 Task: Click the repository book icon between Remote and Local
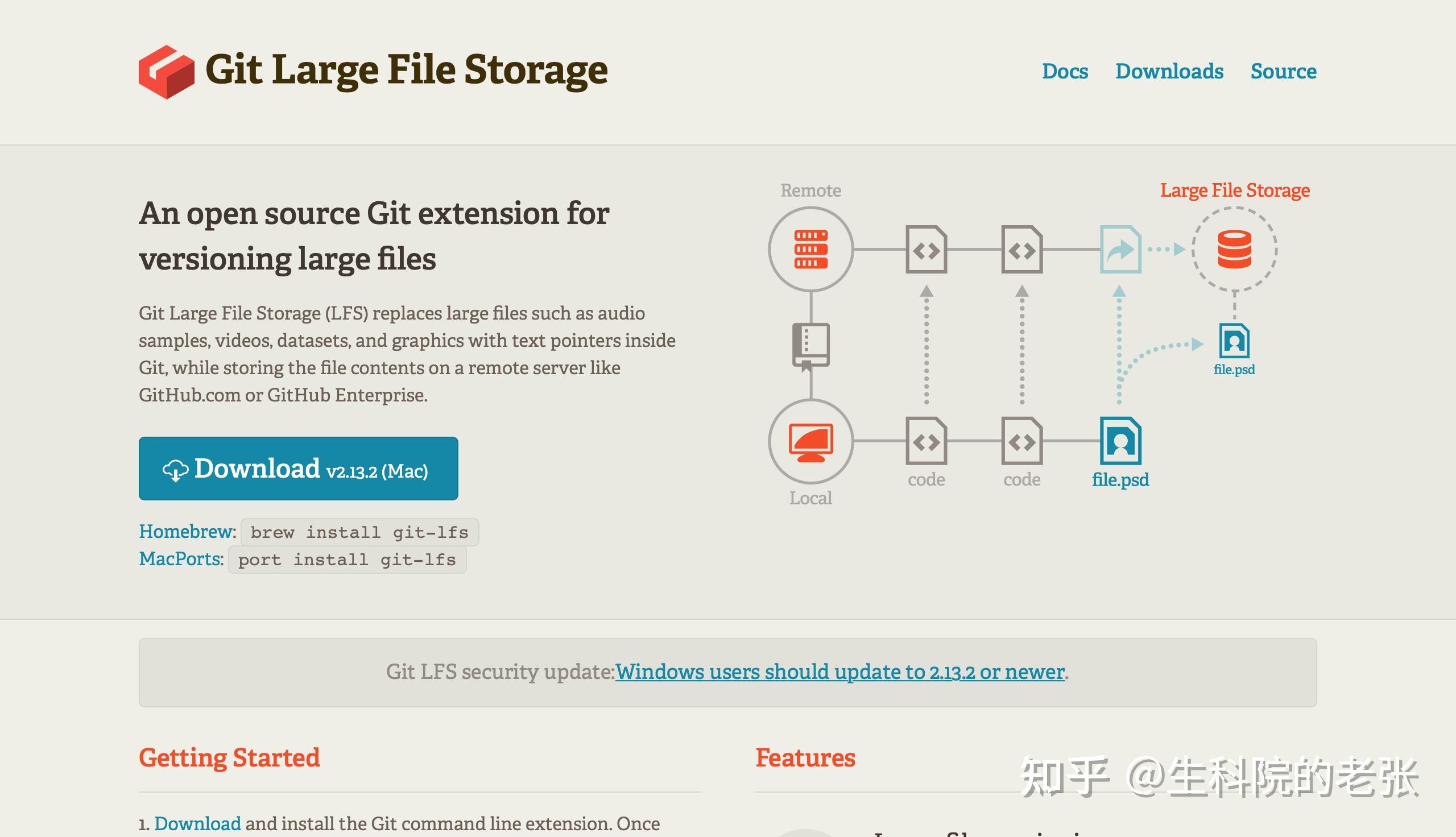click(810, 345)
